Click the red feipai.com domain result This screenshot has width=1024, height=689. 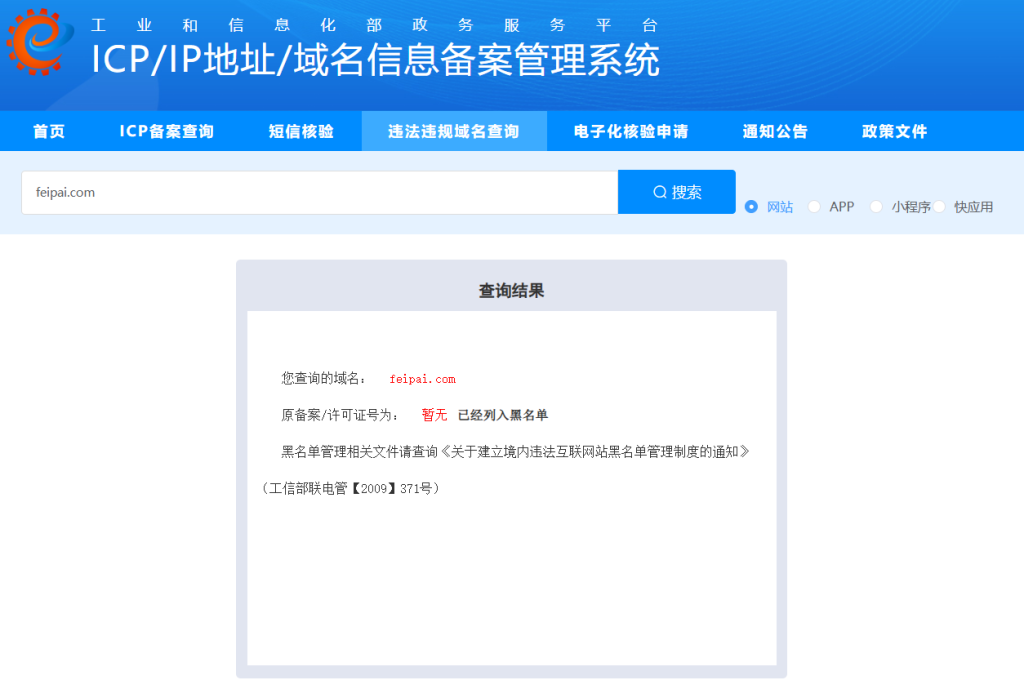(423, 379)
